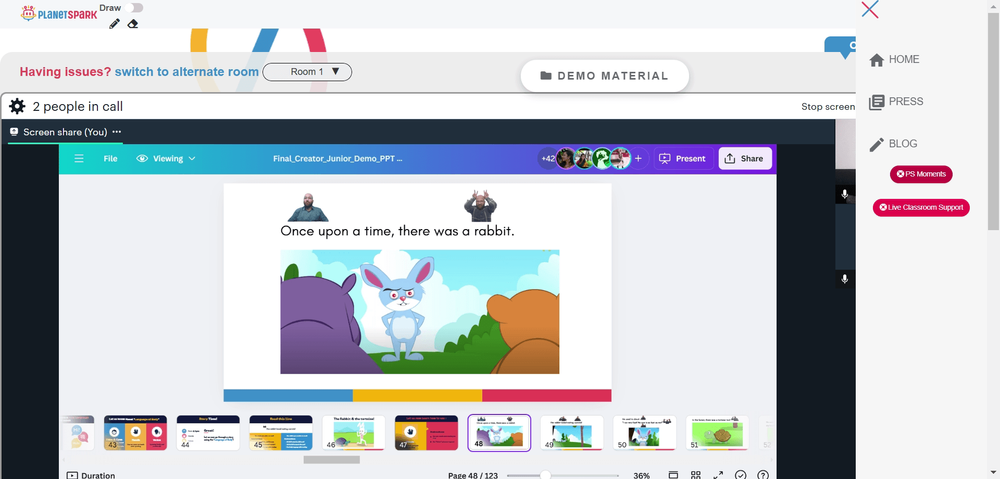Click 'Once upon a time' slide text
This screenshot has height=479, width=1000.
(397, 231)
